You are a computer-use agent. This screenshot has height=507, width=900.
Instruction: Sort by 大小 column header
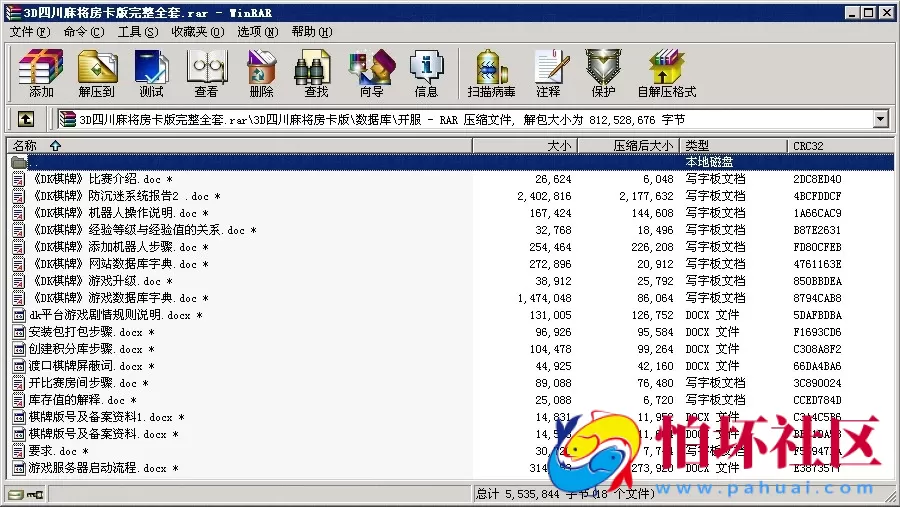coord(525,146)
